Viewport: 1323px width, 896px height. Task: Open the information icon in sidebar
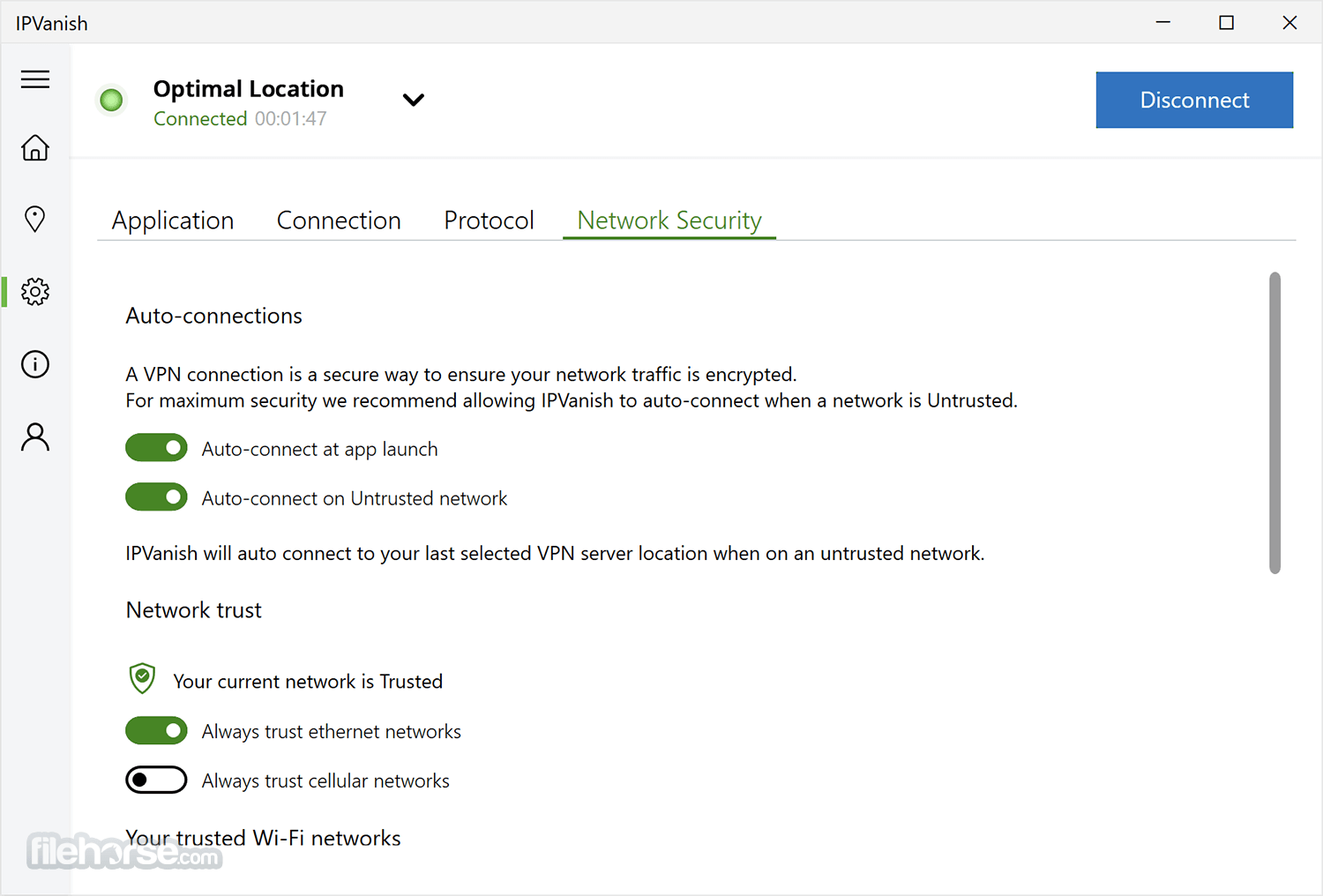coord(35,364)
